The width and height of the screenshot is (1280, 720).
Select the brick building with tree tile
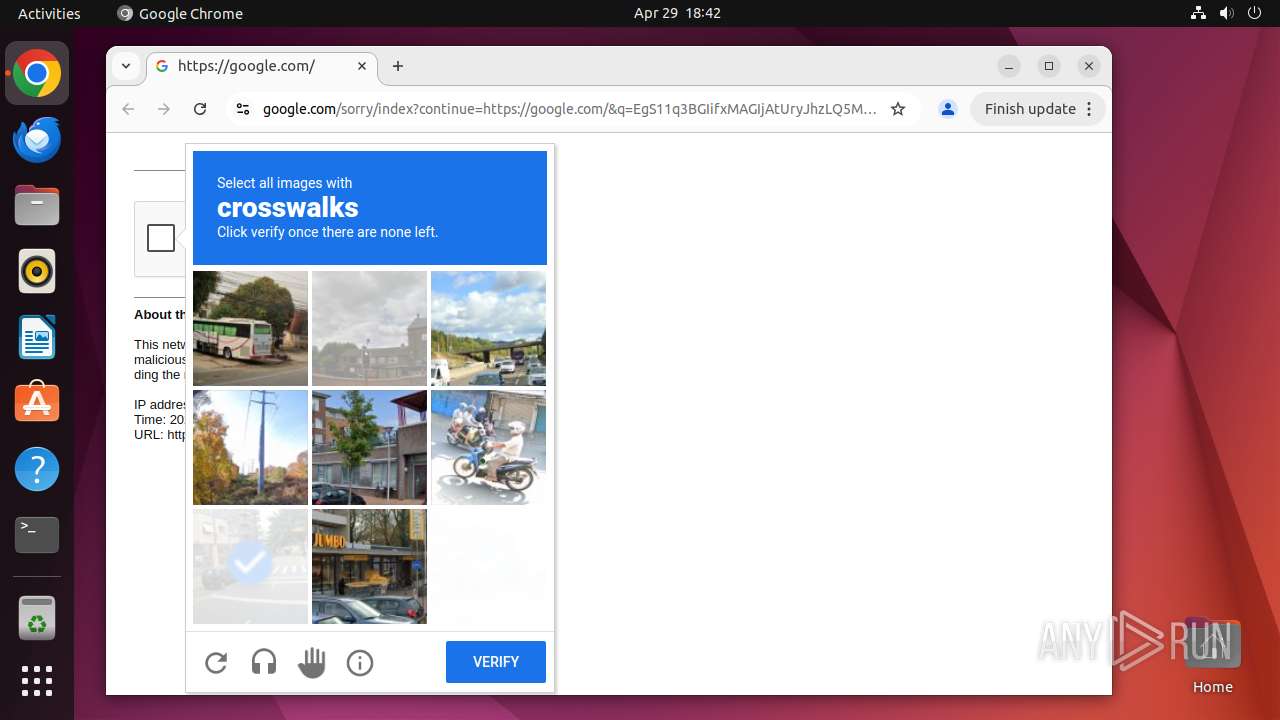[369, 447]
